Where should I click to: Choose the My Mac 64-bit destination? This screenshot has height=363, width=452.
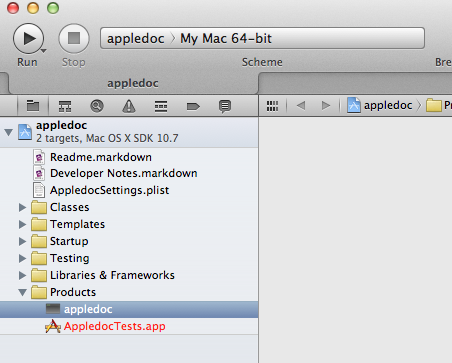[x=226, y=38]
